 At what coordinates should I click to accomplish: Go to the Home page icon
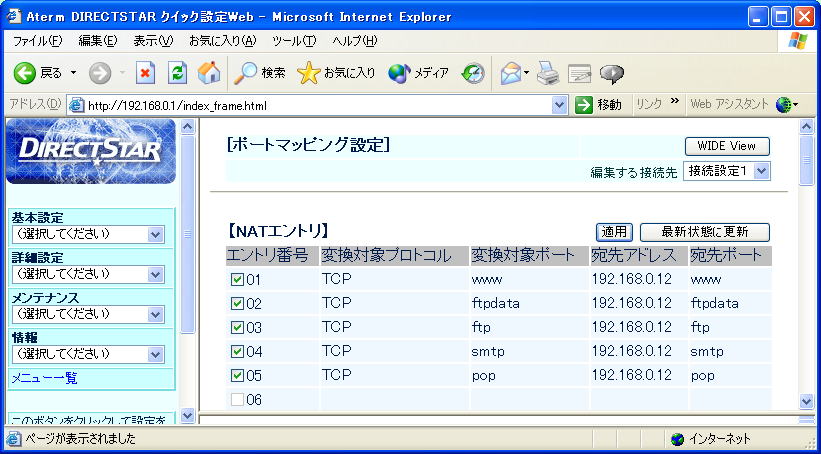tap(209, 73)
